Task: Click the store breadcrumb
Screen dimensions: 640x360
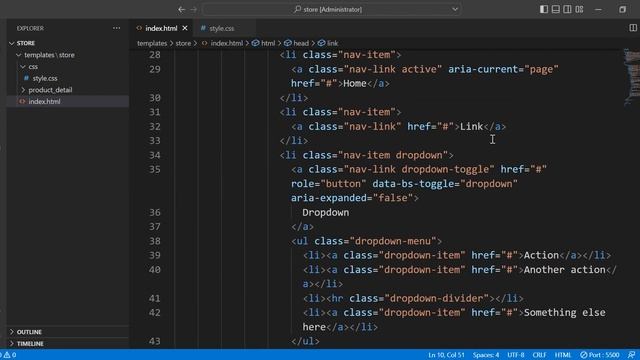Action: pos(183,43)
